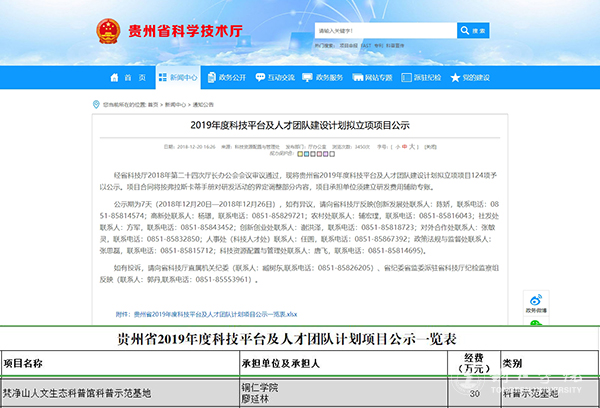Viewport: 600px width, 408px height.
Task: Click the location pin icon before breadcrumbs
Action: point(95,102)
